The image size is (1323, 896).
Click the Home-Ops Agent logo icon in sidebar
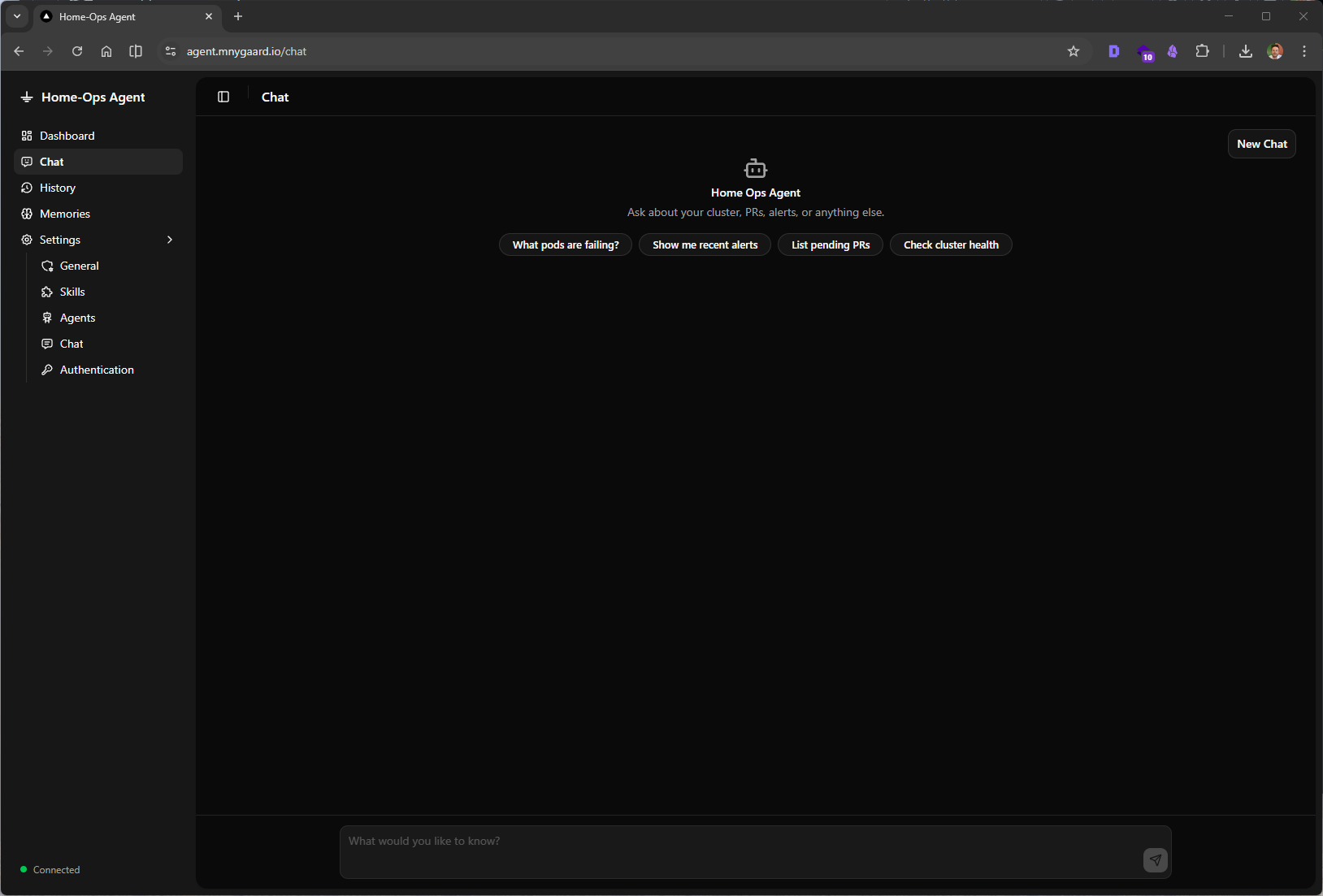tap(27, 97)
